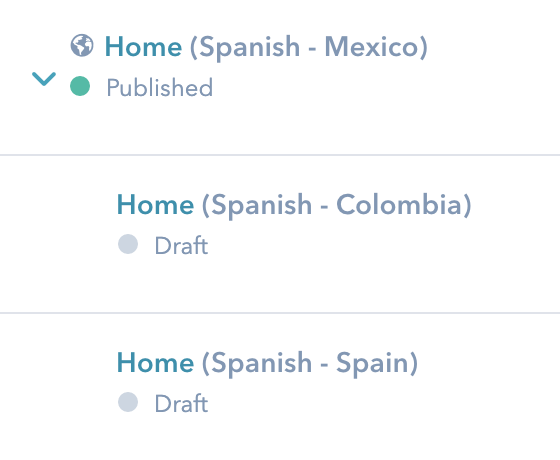Click the (Spanish - Mexico) language label
The width and height of the screenshot is (560, 460).
pos(309,48)
